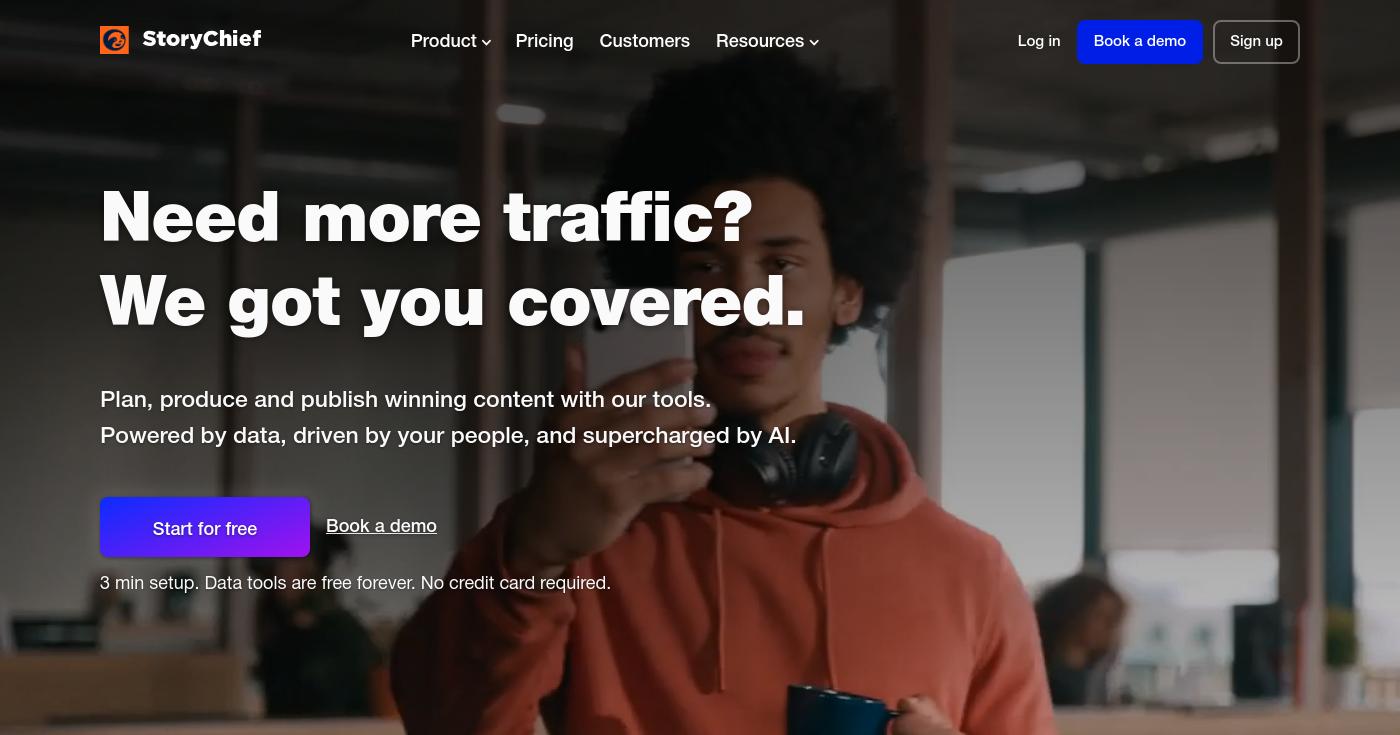
Task: Open the Customers page link
Action: [644, 41]
